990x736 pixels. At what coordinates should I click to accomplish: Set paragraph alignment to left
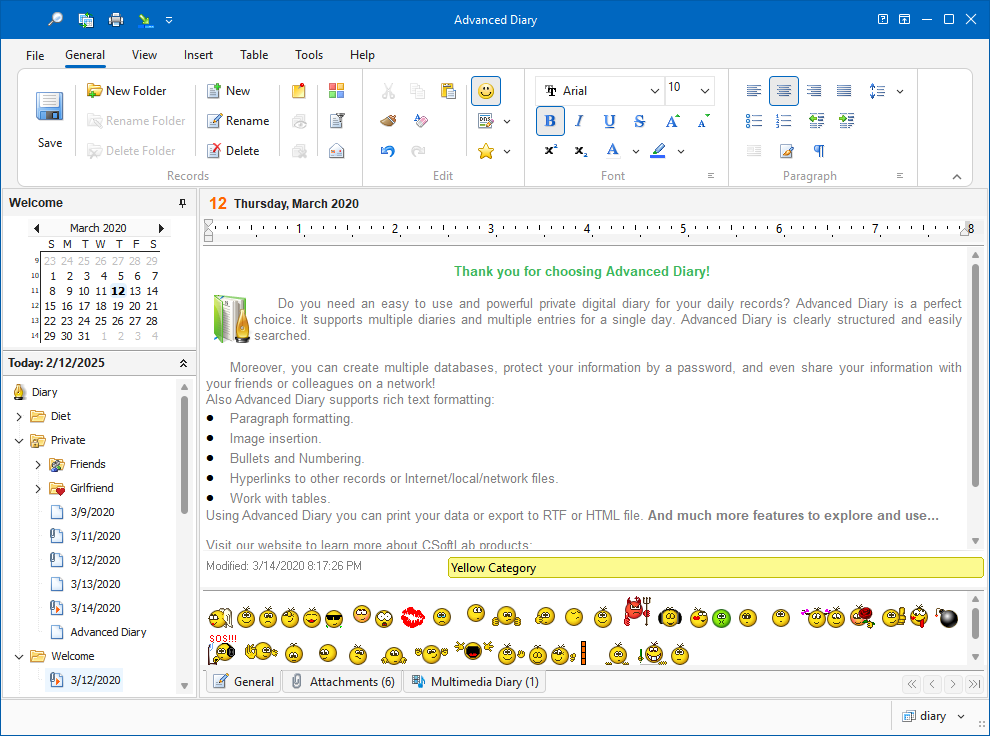pos(753,91)
